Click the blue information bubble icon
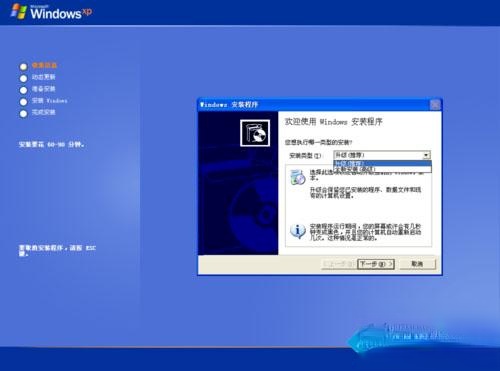The height and width of the screenshot is (371, 500). click(x=297, y=231)
